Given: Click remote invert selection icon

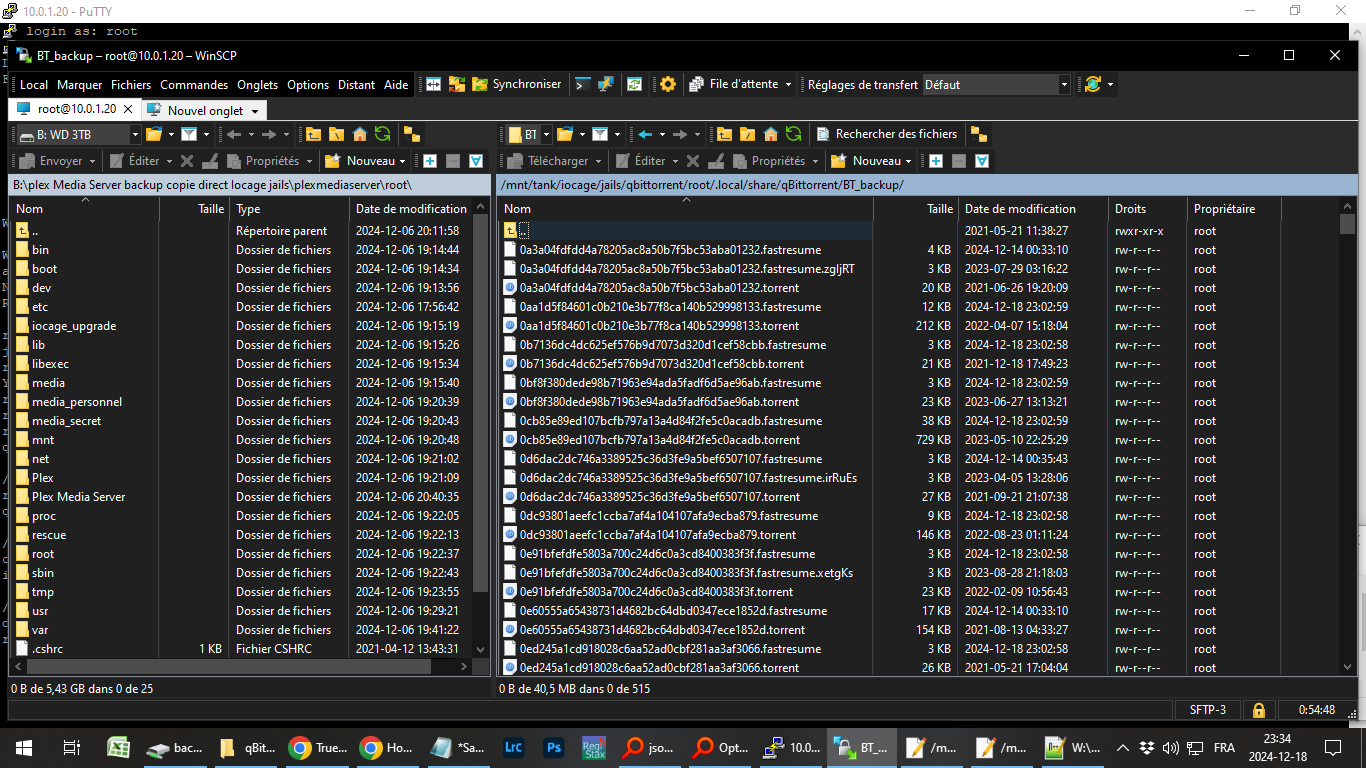Looking at the screenshot, I should [x=982, y=161].
